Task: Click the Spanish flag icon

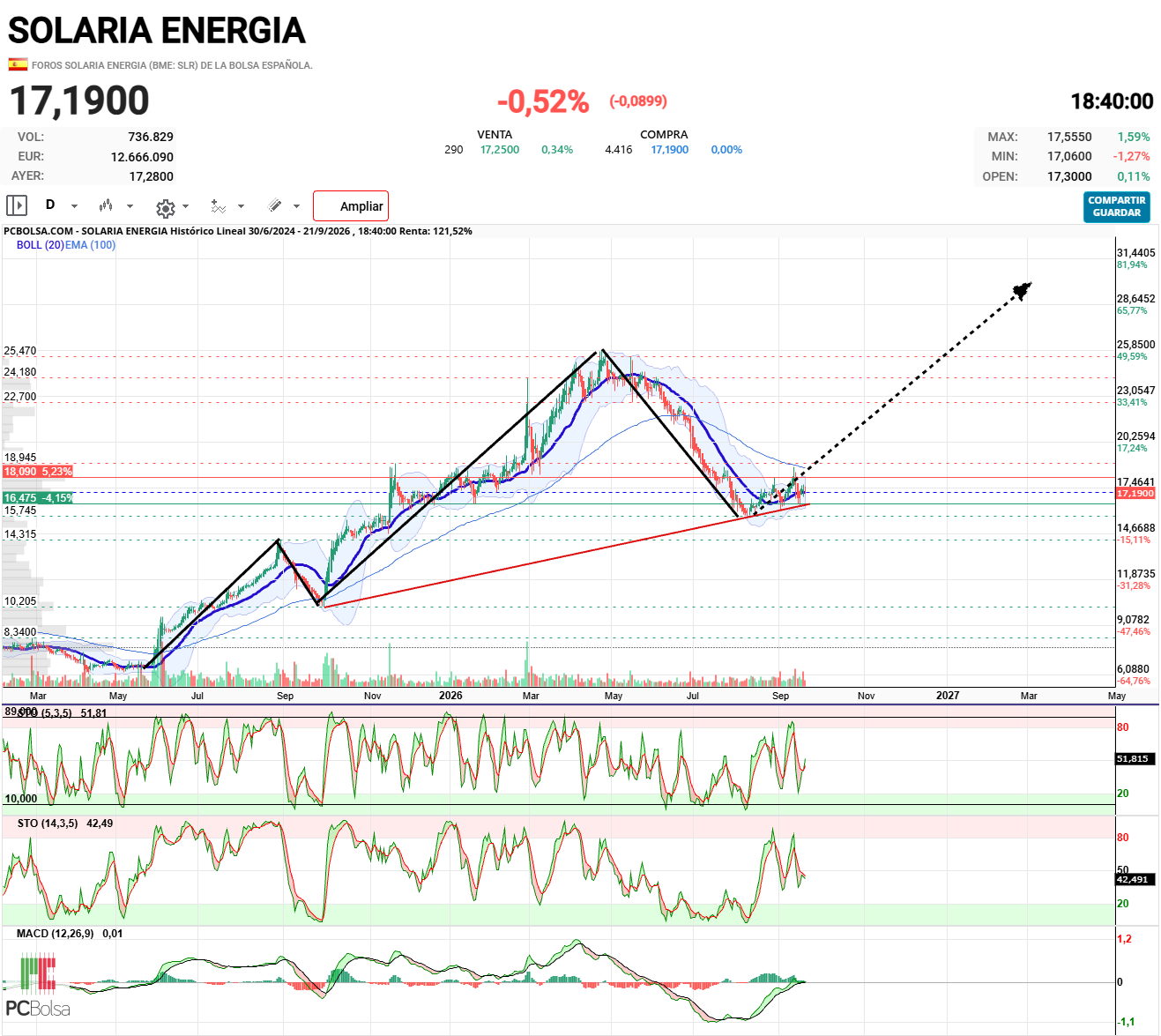Action: (x=18, y=64)
